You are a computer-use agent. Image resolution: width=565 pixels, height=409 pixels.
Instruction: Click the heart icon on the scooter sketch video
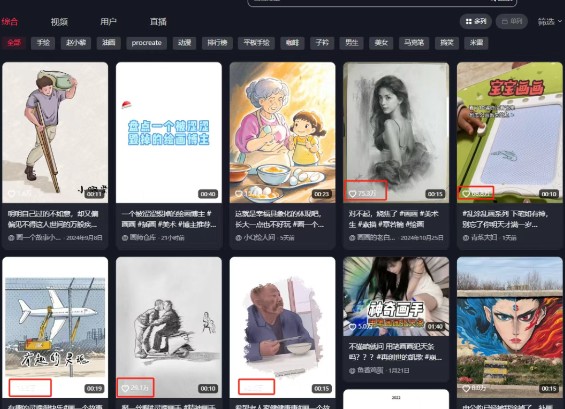click(125, 388)
